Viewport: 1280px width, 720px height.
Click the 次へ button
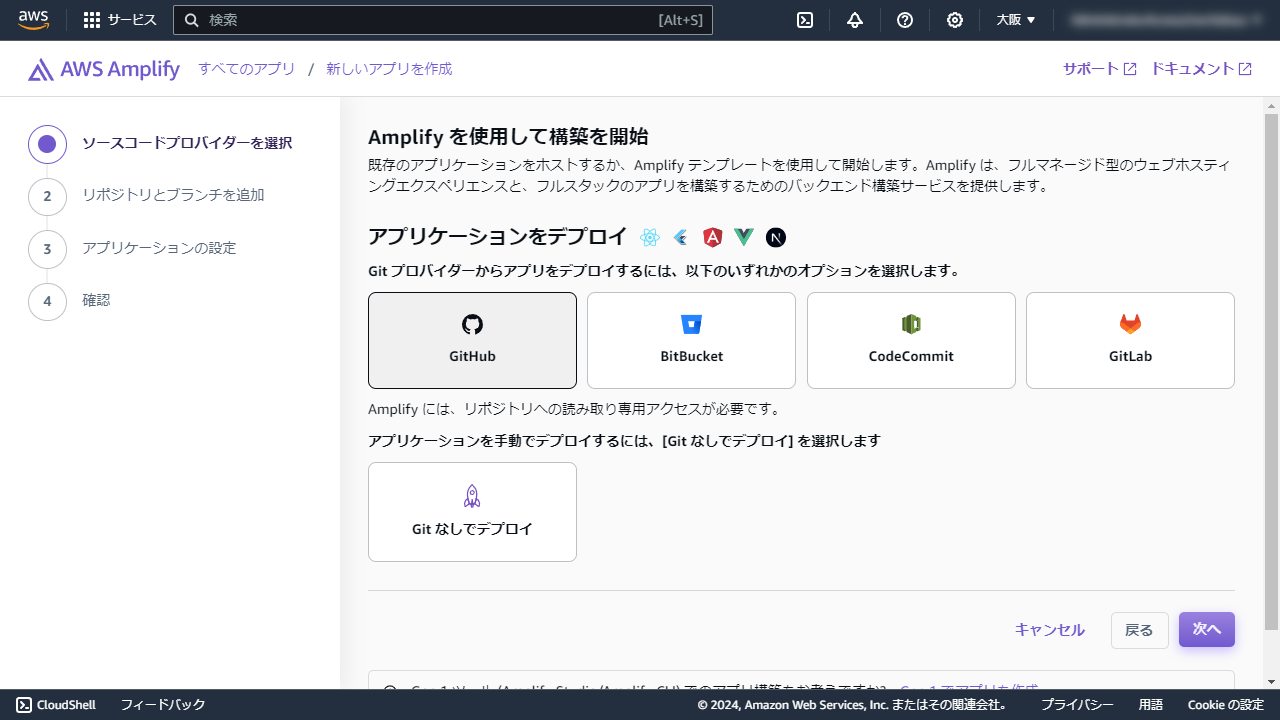pyautogui.click(x=1207, y=629)
